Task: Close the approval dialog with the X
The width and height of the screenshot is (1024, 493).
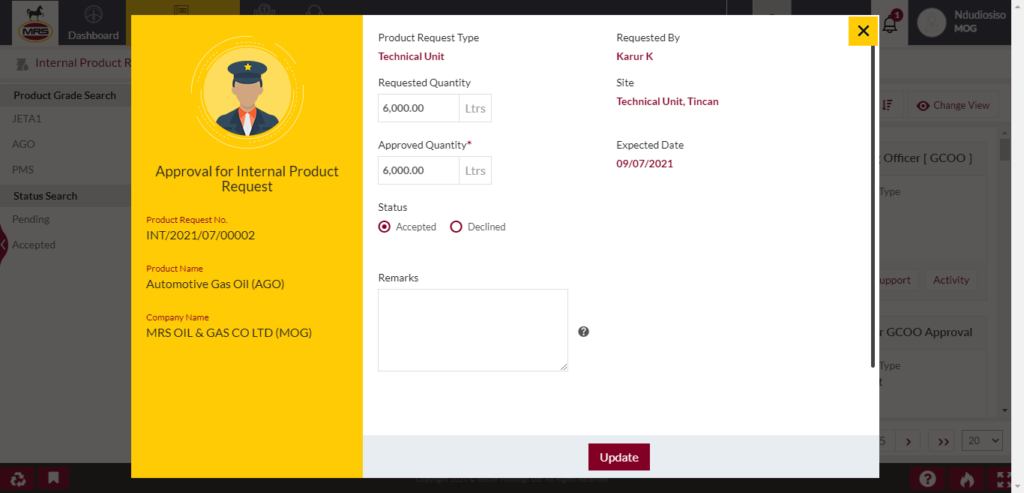Action: (863, 31)
